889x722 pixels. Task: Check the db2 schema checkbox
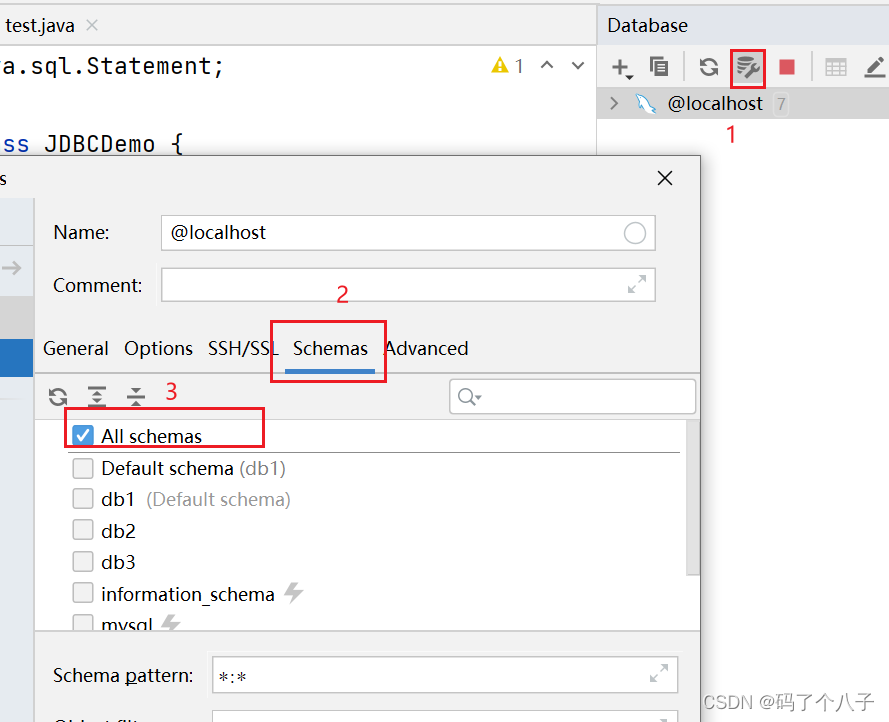(x=83, y=530)
